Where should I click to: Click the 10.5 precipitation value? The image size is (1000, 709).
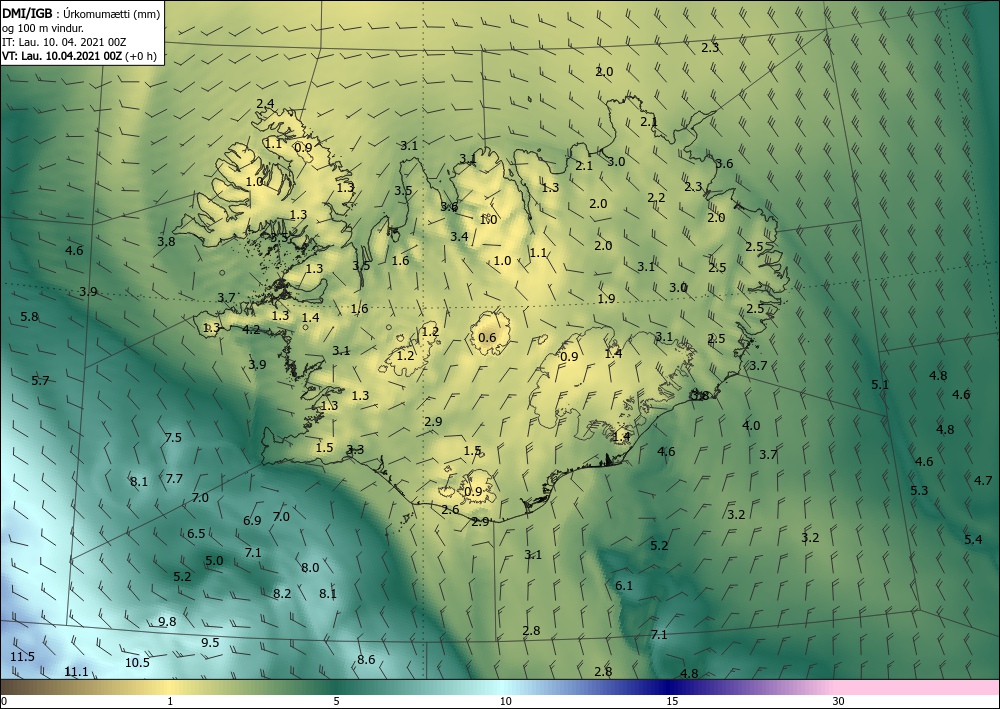pos(137,662)
